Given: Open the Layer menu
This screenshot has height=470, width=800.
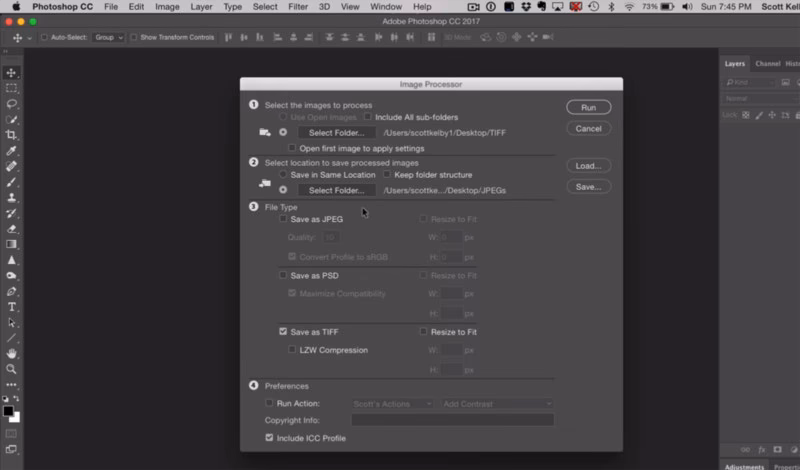Looking at the screenshot, I should click(x=202, y=7).
